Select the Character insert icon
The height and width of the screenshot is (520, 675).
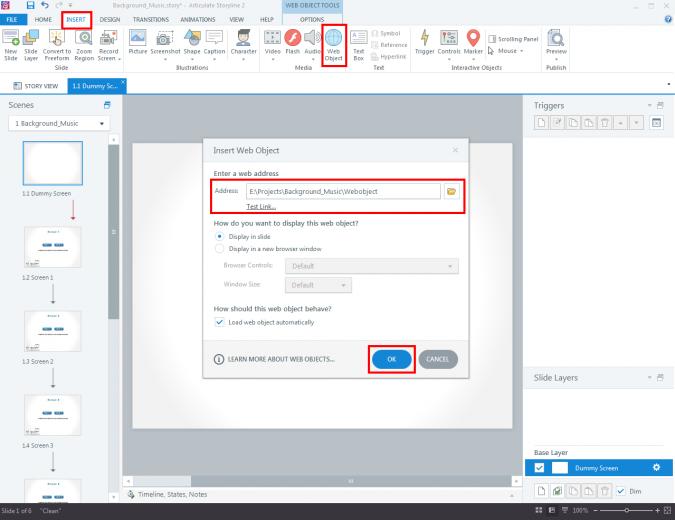(x=244, y=43)
